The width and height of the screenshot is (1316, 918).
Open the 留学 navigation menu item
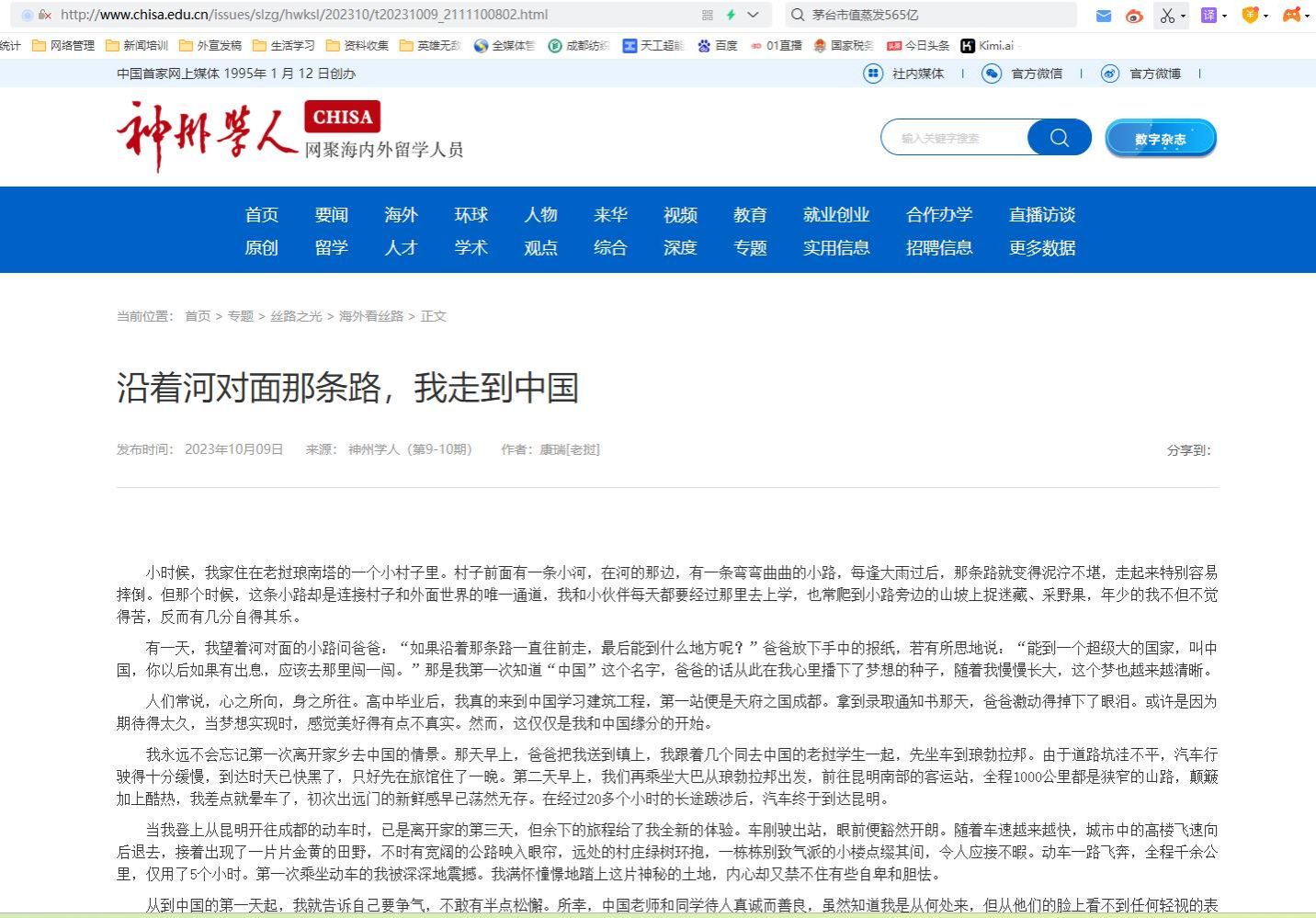click(331, 248)
